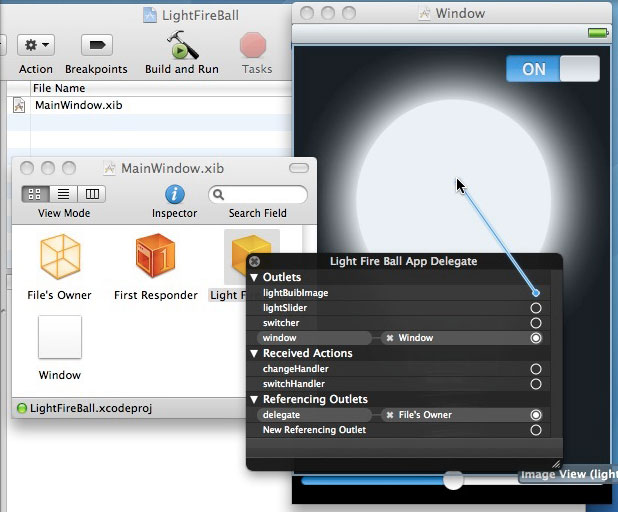
Task: Click the blue filled slider track
Action: coord(372,480)
